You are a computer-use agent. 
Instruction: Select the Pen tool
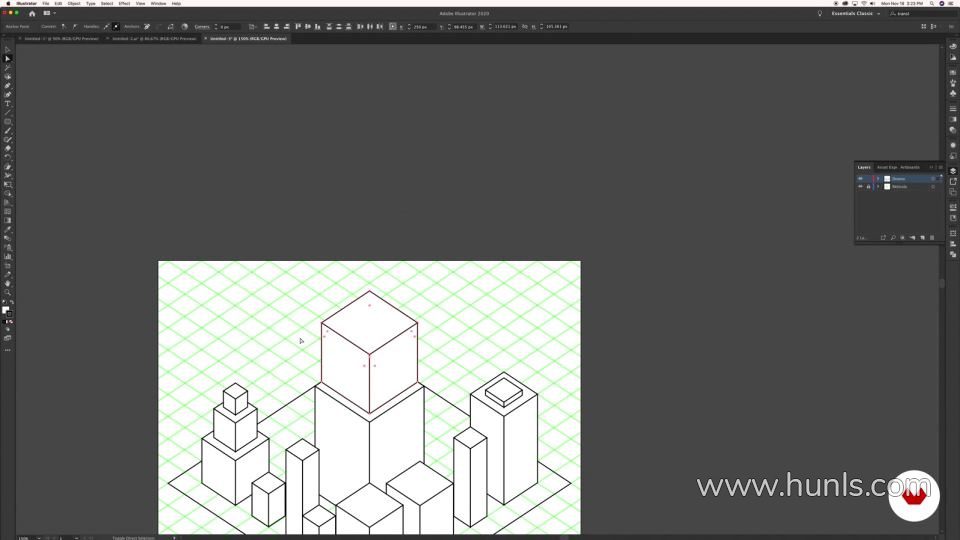point(7,86)
